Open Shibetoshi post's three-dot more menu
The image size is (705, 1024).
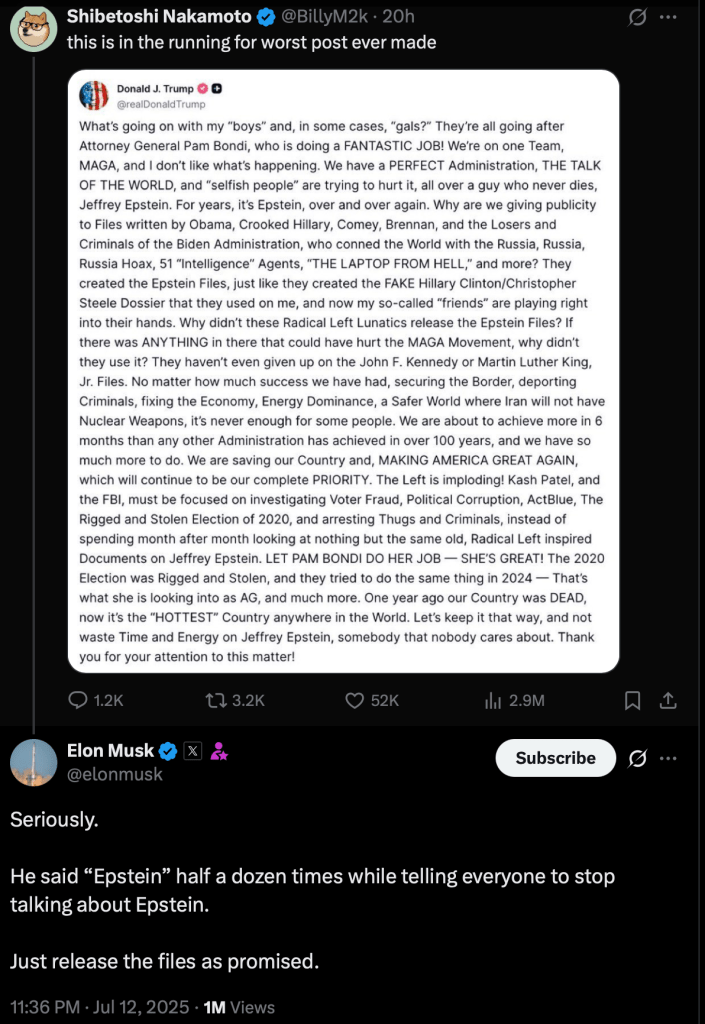coord(669,18)
